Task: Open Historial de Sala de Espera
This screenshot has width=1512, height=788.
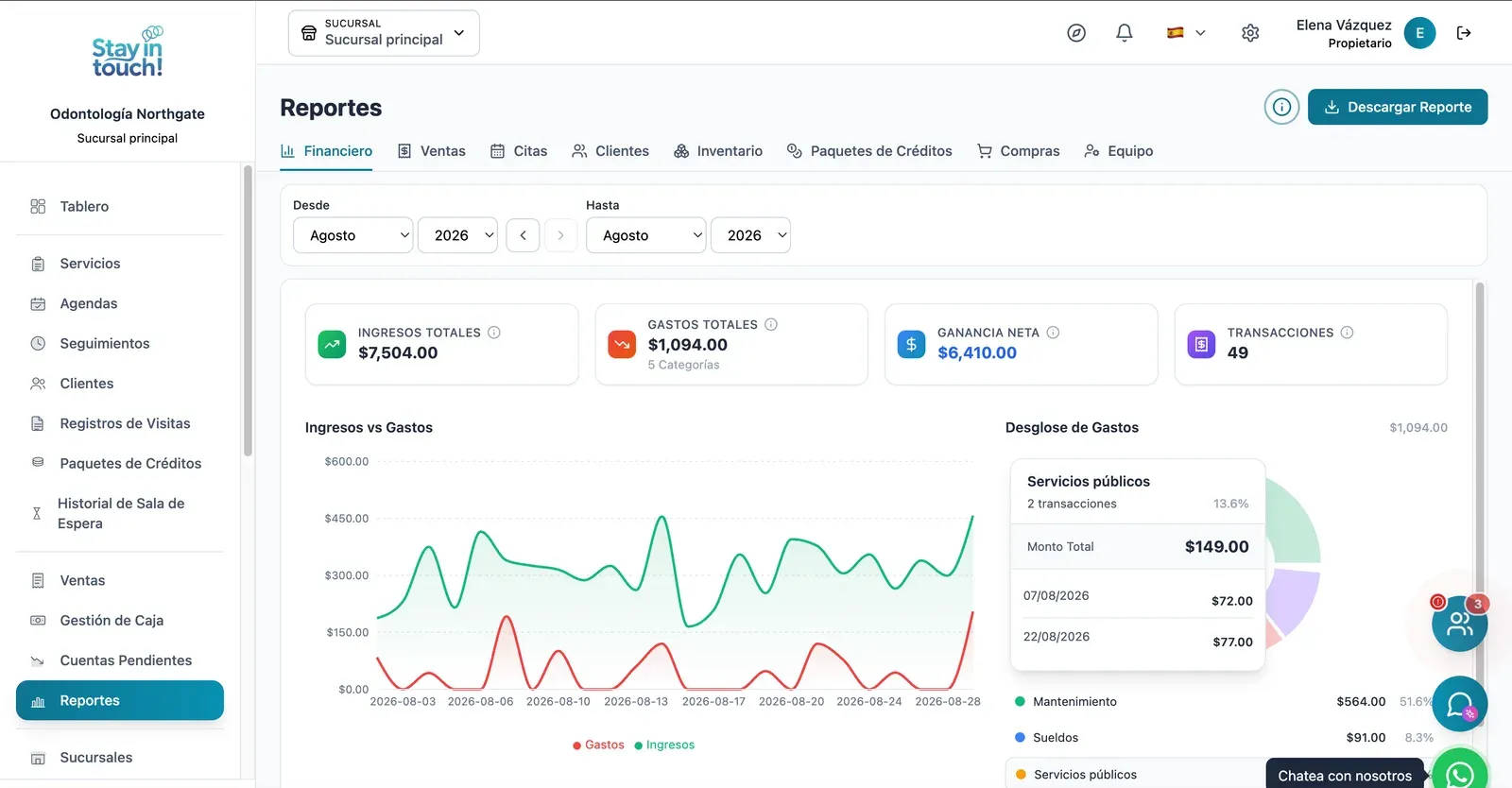Action: (x=120, y=513)
